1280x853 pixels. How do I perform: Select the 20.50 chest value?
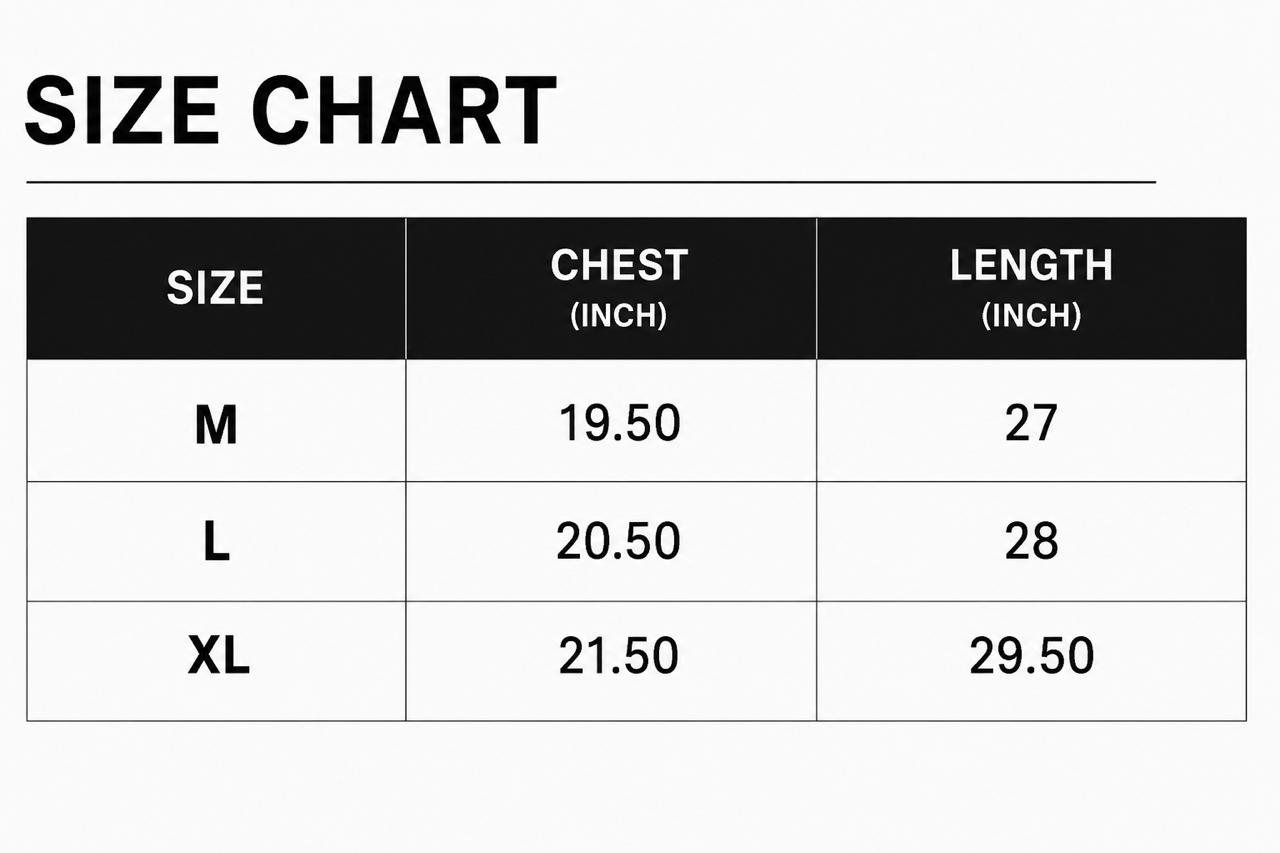pos(618,542)
